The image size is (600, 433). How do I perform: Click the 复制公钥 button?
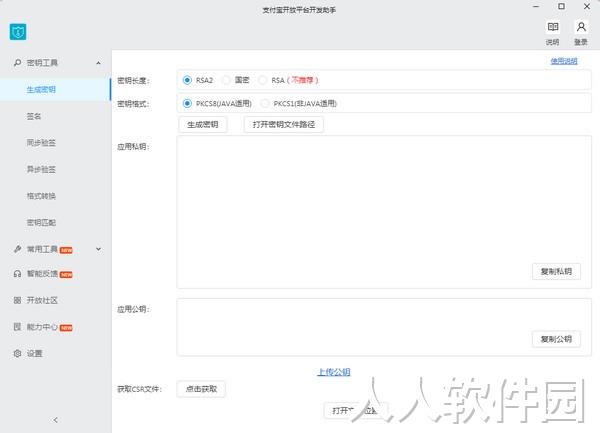tap(556, 339)
